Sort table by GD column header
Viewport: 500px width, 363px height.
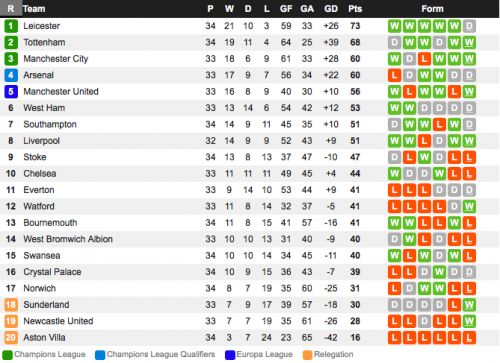pyautogui.click(x=331, y=9)
